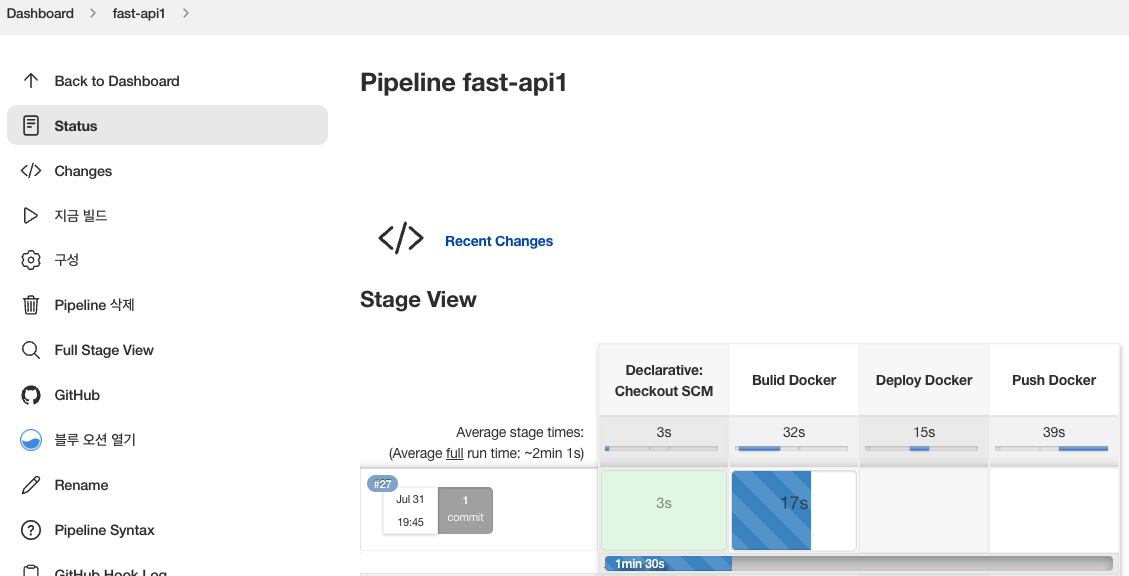
Task: Click the Full Stage View magnifier icon
Action: (31, 350)
